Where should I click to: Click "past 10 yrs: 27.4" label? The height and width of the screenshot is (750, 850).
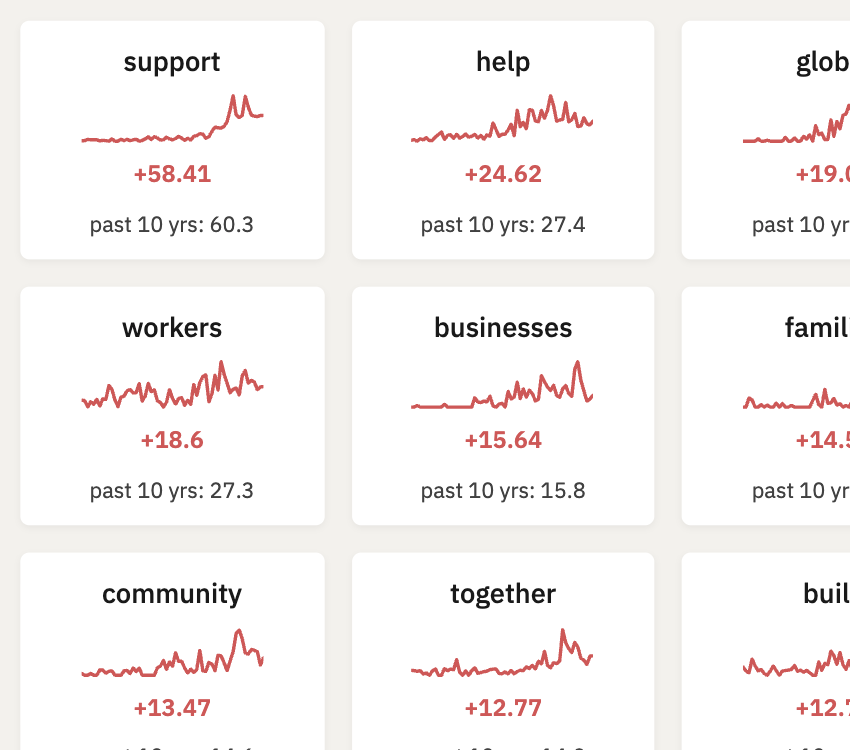(x=503, y=224)
